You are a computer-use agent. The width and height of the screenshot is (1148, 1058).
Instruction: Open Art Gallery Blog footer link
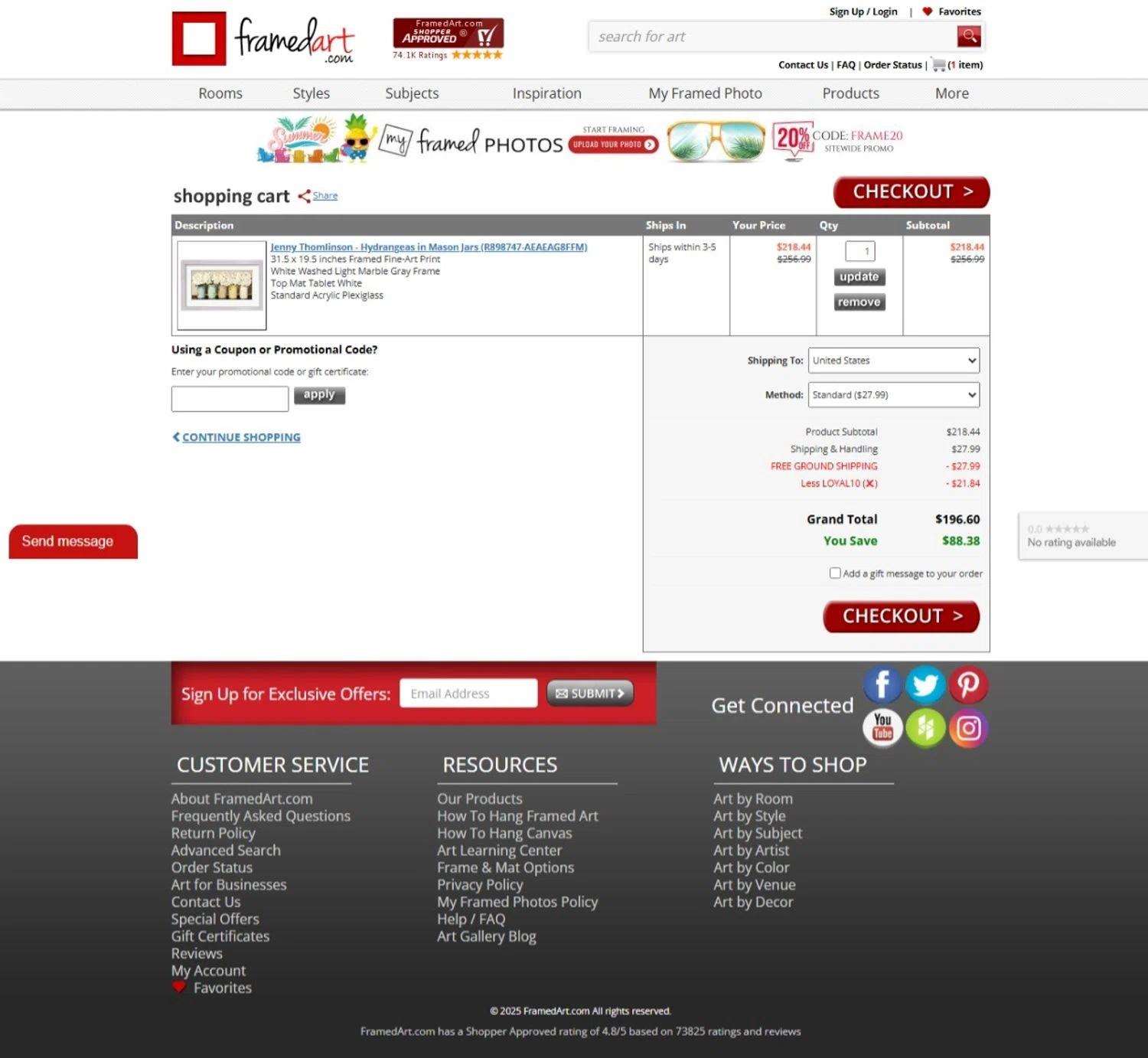pyautogui.click(x=487, y=936)
